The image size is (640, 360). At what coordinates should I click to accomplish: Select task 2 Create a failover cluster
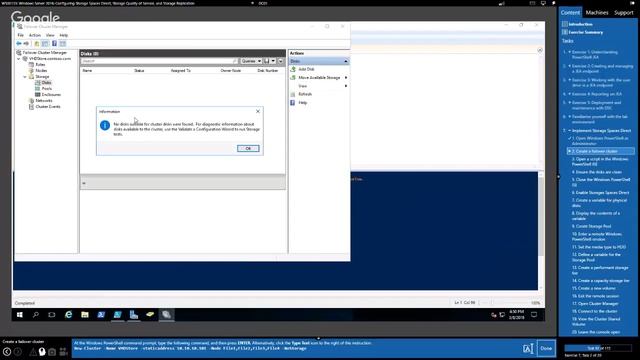coord(600,151)
